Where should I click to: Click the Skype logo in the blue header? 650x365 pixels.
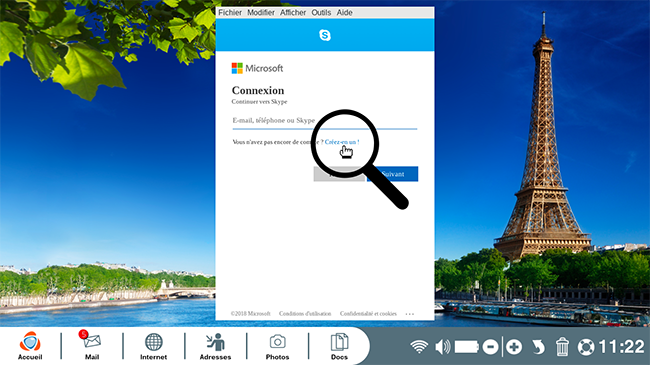pos(325,35)
